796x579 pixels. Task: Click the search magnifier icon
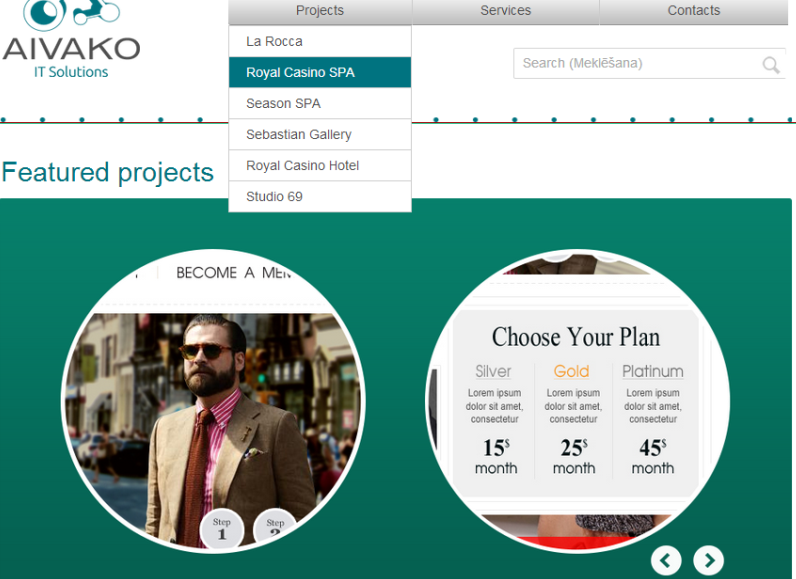pos(771,64)
